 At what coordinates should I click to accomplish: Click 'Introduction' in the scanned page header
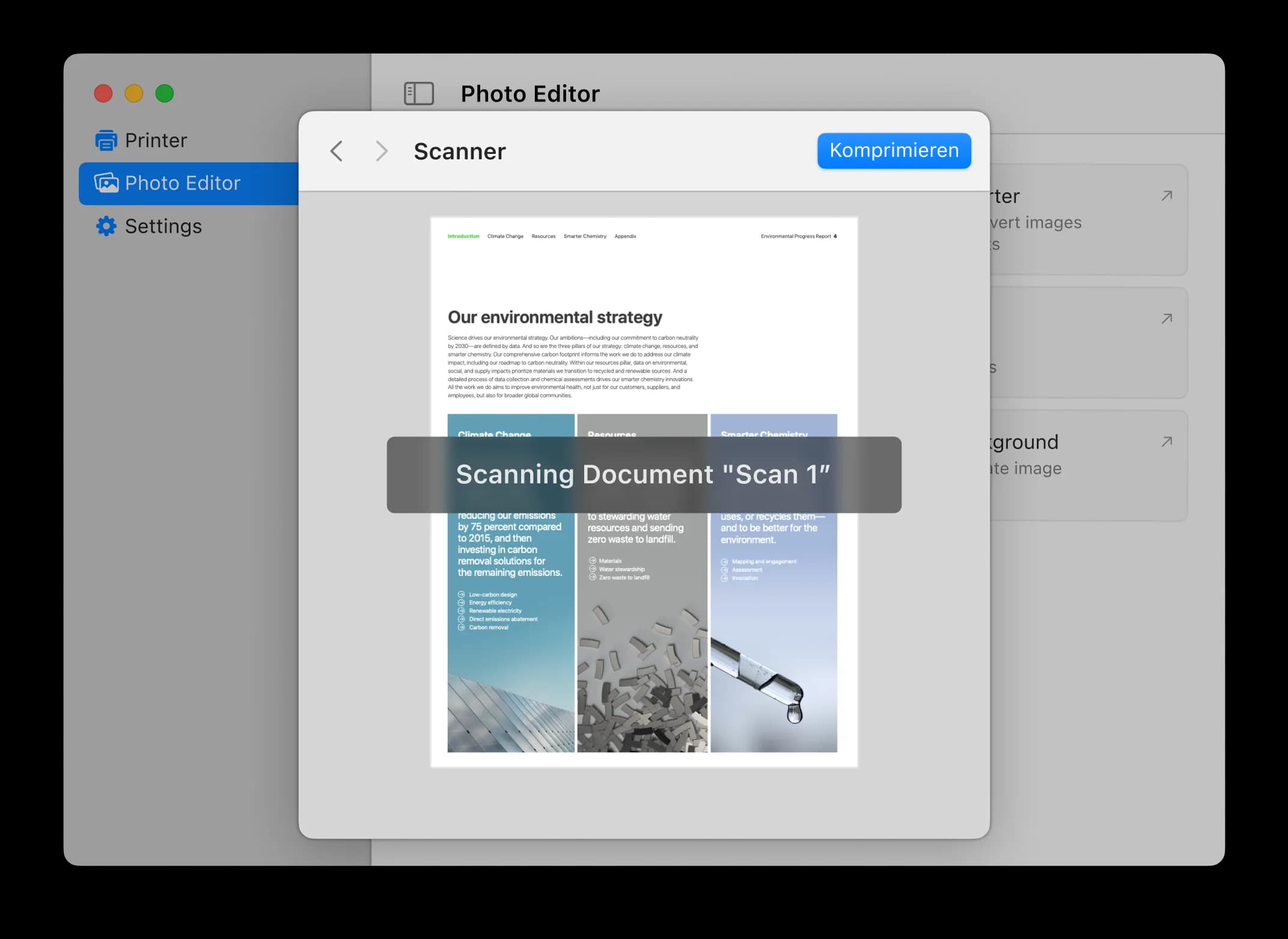click(x=463, y=236)
